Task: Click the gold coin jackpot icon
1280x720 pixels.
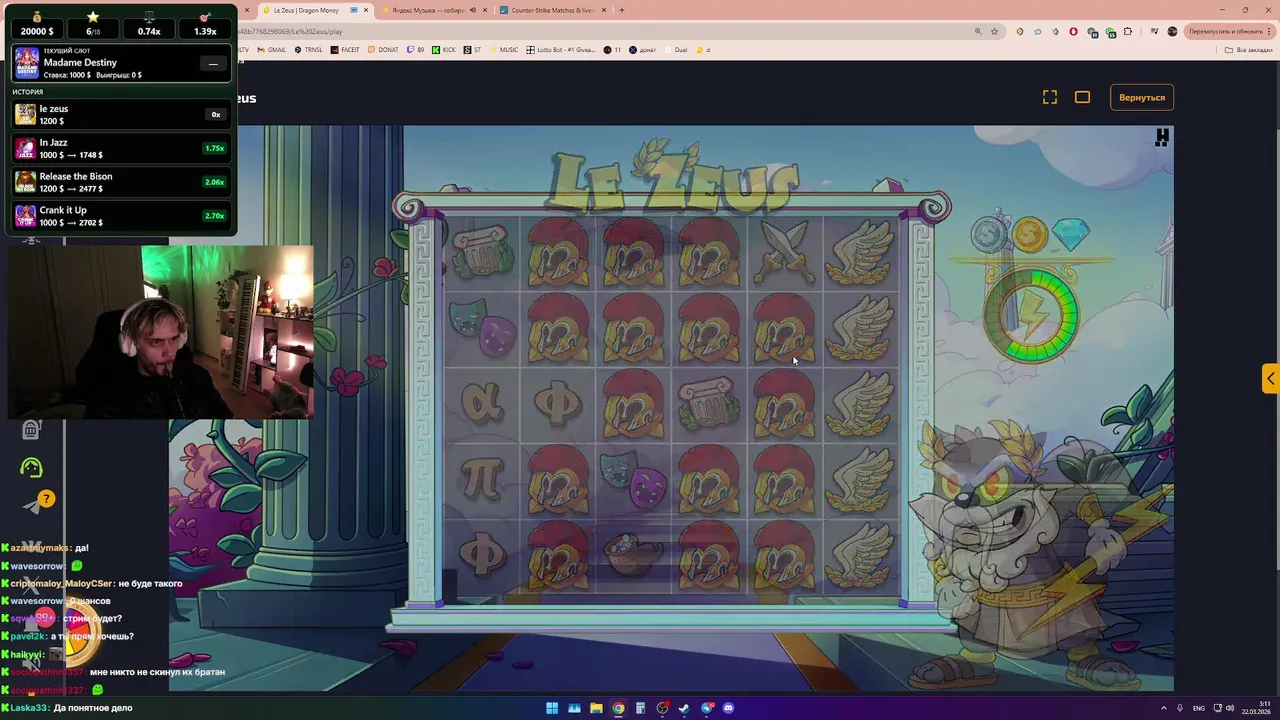Action: pos(1029,235)
